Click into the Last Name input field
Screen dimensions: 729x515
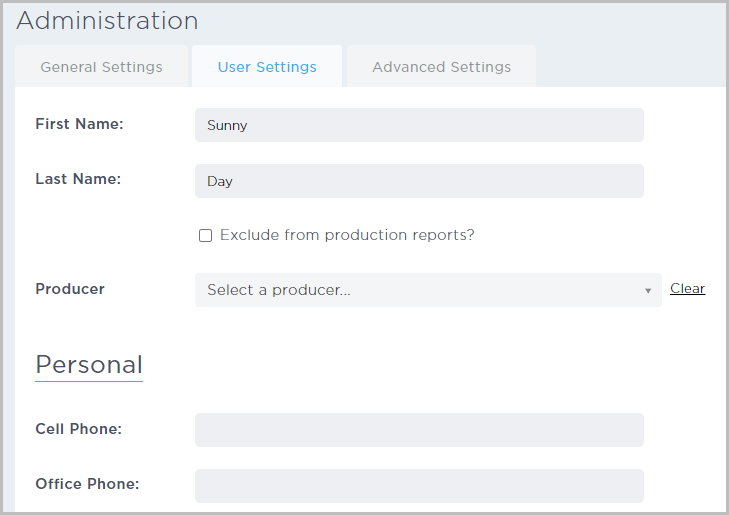419,182
